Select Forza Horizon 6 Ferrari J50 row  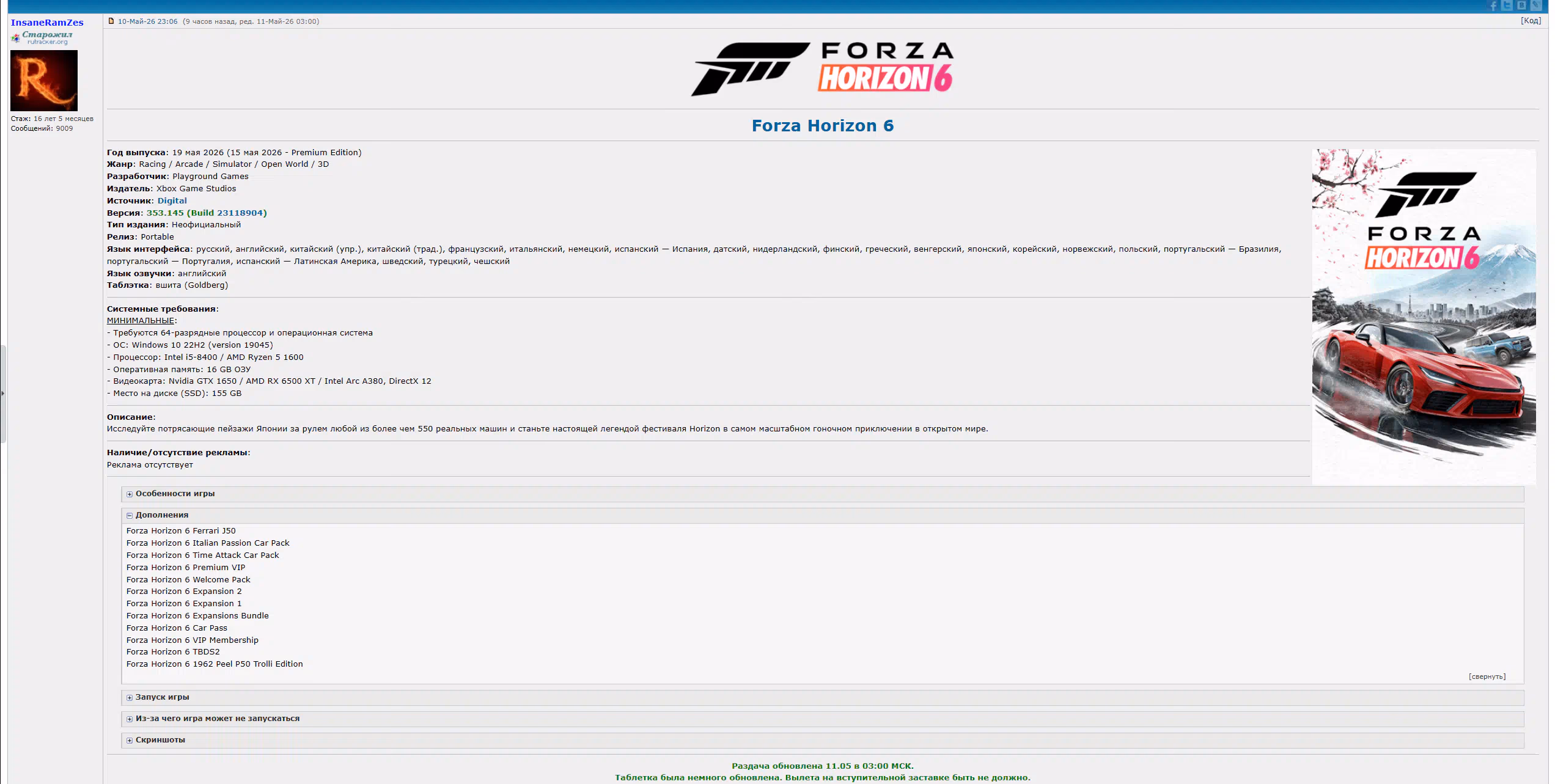(x=181, y=531)
